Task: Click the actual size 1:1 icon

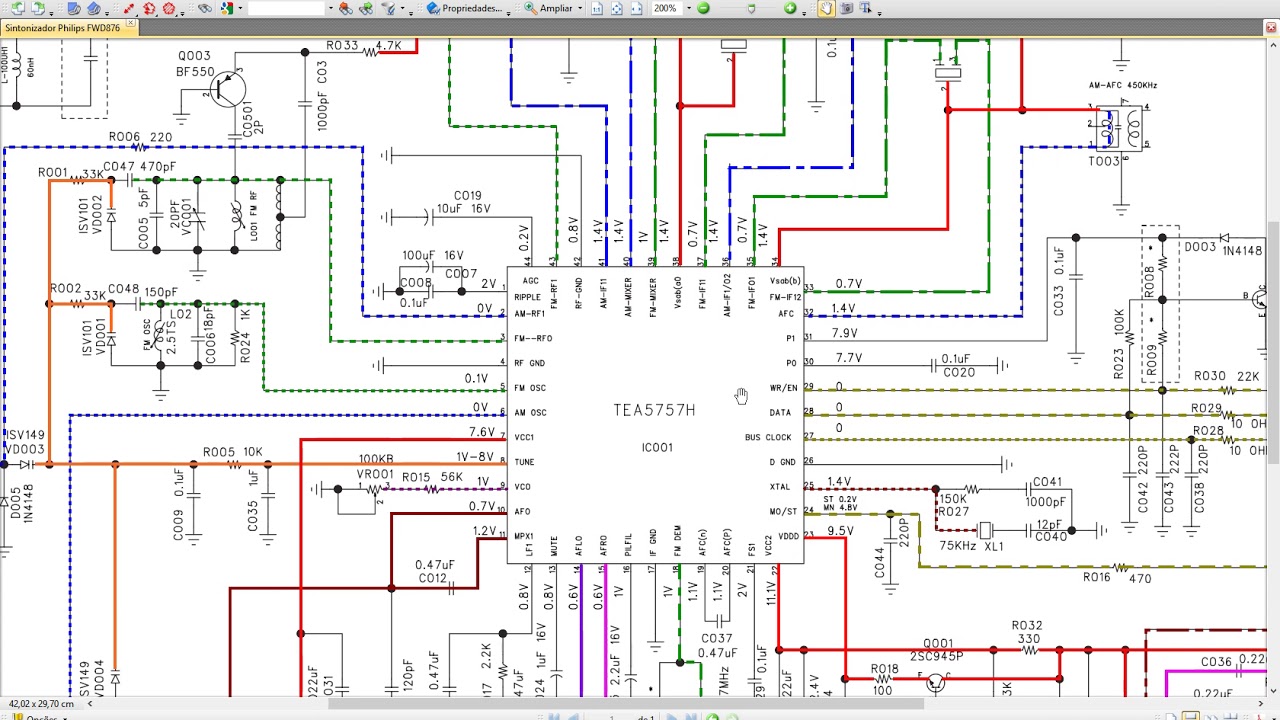Action: pos(597,8)
